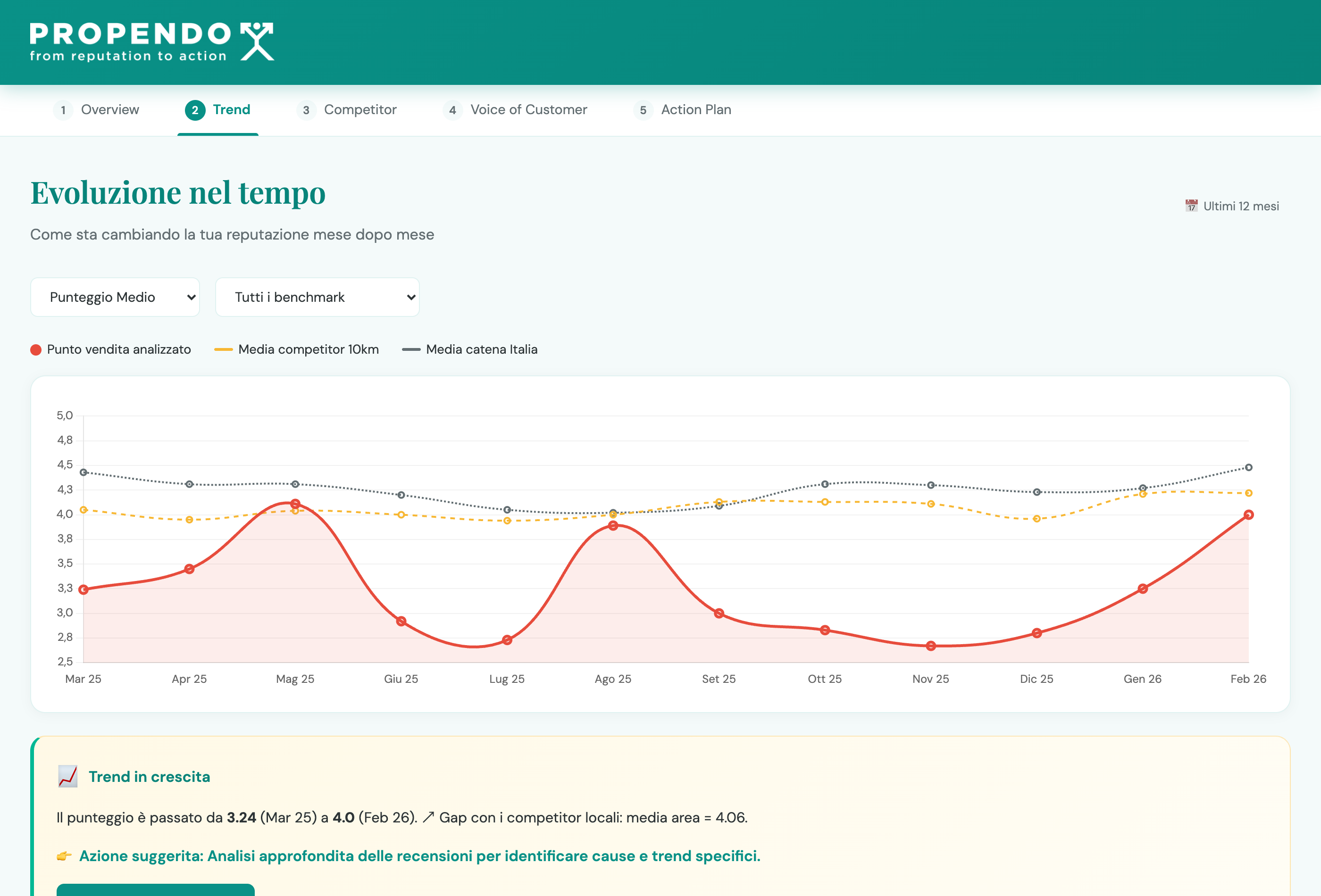Click the gray legend line swatch
This screenshot has width=1321, height=896.
(x=411, y=349)
